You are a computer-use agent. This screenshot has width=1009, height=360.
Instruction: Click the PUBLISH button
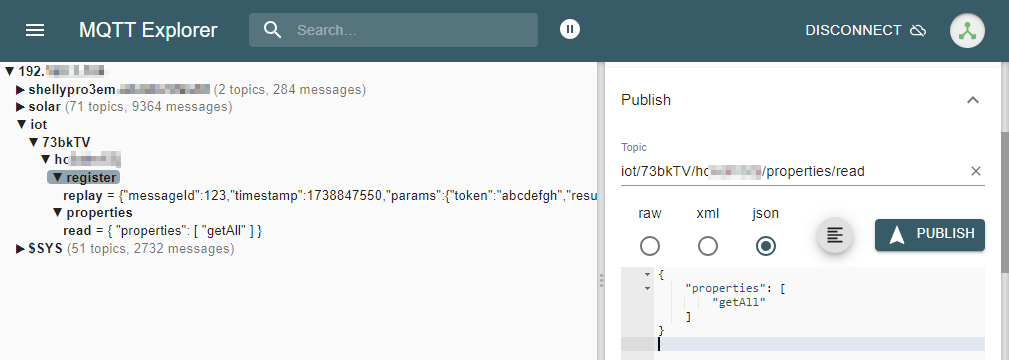pos(930,234)
